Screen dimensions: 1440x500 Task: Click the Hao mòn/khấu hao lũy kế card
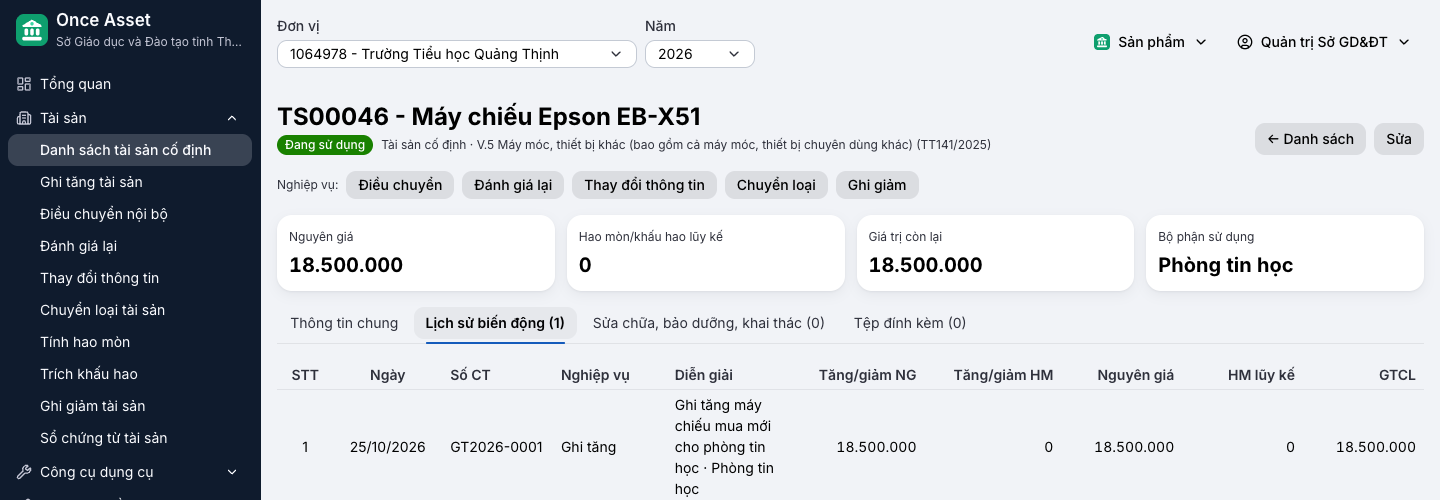coord(706,253)
